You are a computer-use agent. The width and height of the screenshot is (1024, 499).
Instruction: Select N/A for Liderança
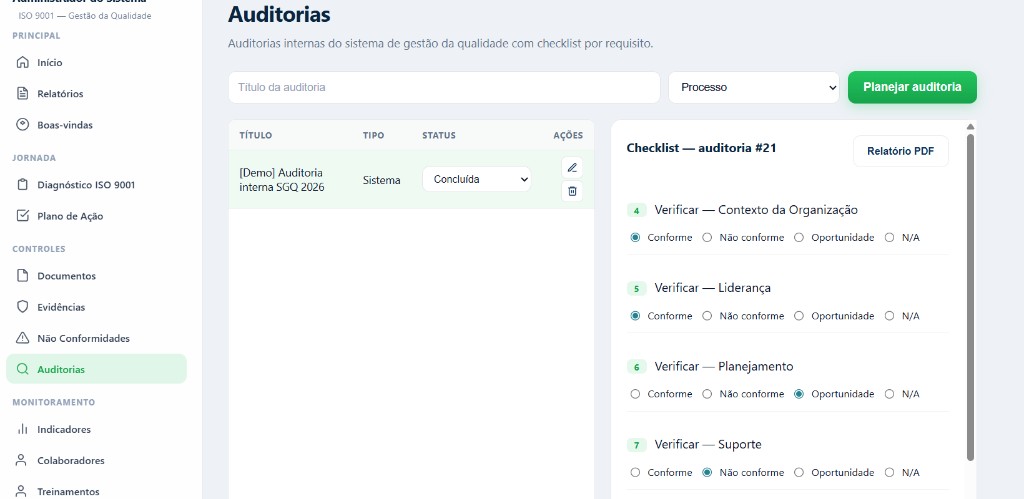tap(889, 316)
